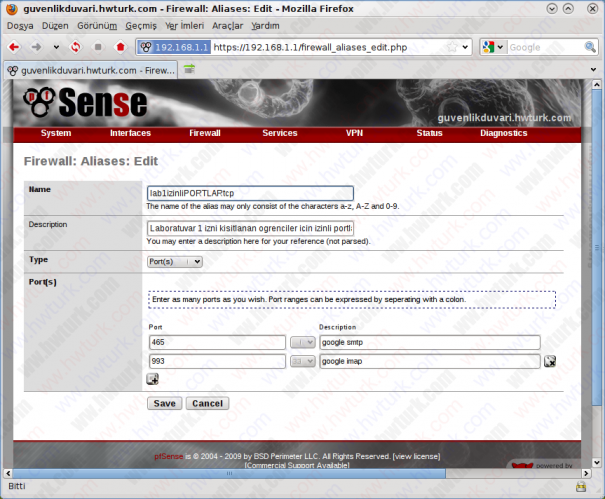Open the Firewall navigation menu
This screenshot has width=605, height=499.
(205, 133)
